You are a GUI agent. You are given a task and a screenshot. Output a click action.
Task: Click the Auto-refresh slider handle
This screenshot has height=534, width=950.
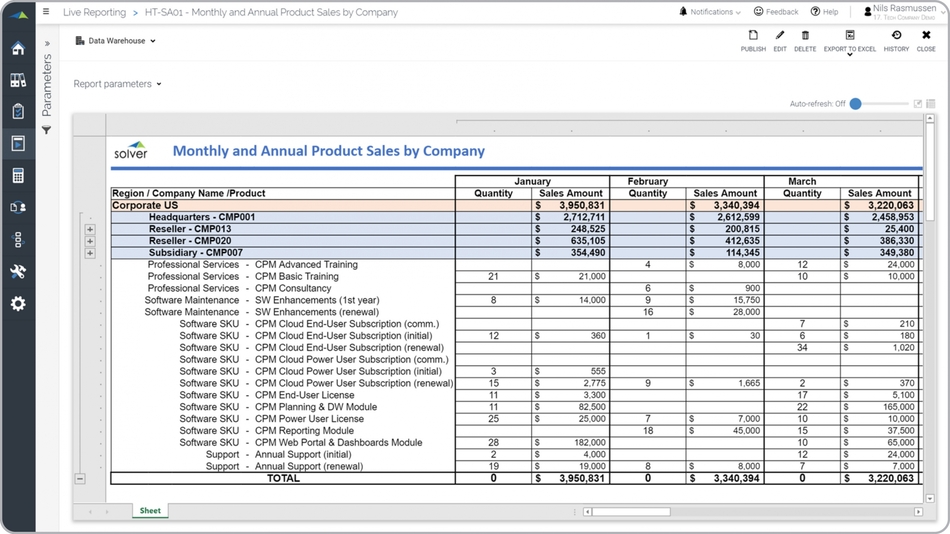[x=855, y=104]
